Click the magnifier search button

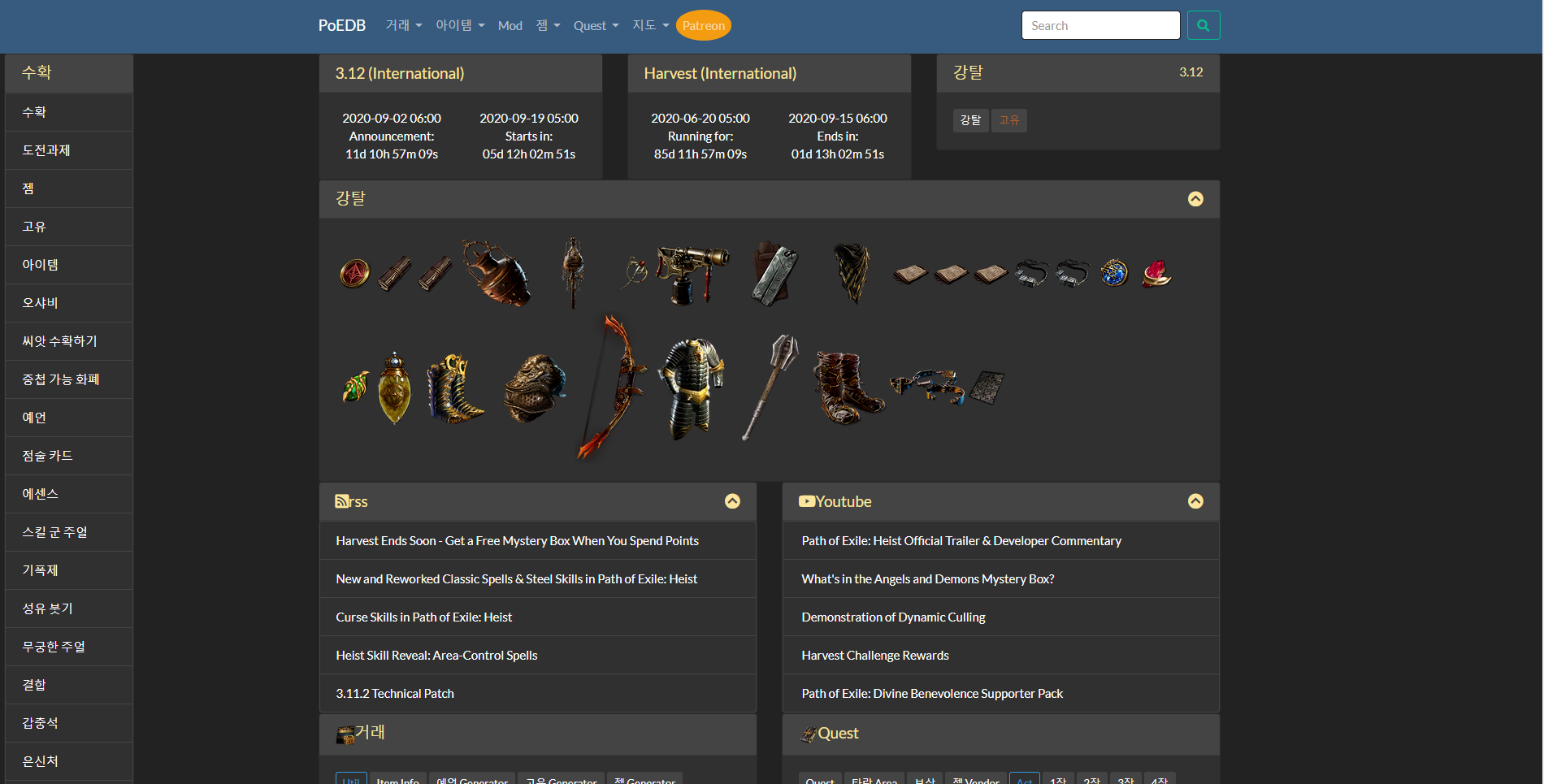[x=1204, y=25]
